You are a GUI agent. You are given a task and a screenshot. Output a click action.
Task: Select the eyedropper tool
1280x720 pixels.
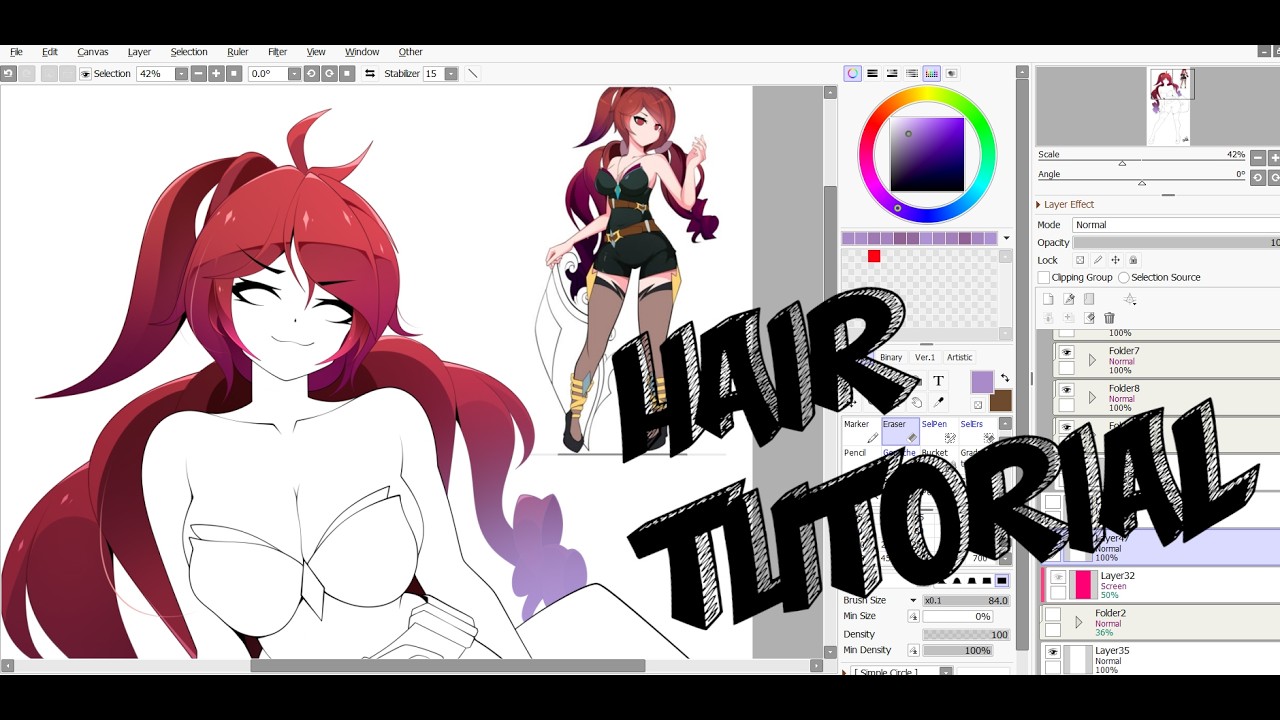[938, 402]
